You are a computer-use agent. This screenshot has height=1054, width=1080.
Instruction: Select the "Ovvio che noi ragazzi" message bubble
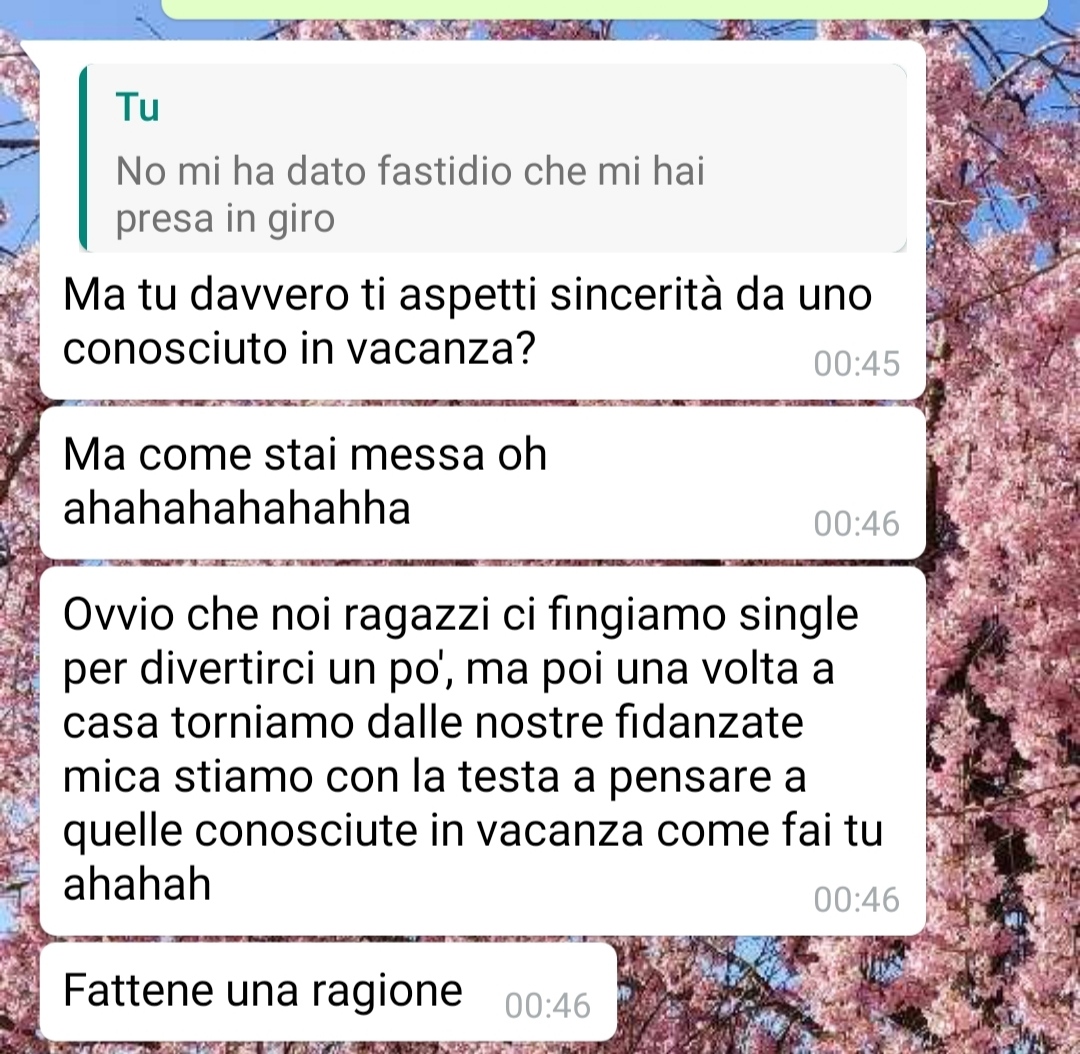point(482,751)
